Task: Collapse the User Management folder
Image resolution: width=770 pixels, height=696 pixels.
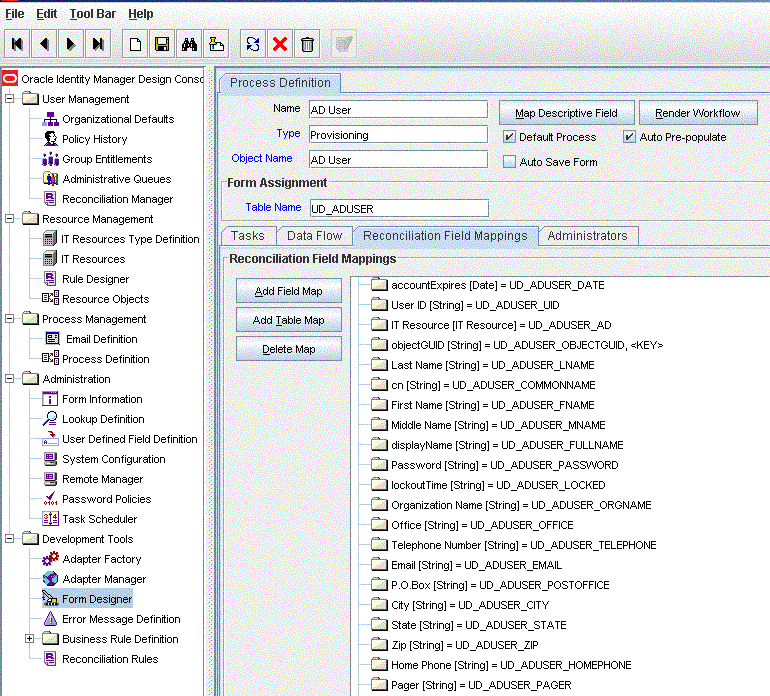Action: click(9, 99)
